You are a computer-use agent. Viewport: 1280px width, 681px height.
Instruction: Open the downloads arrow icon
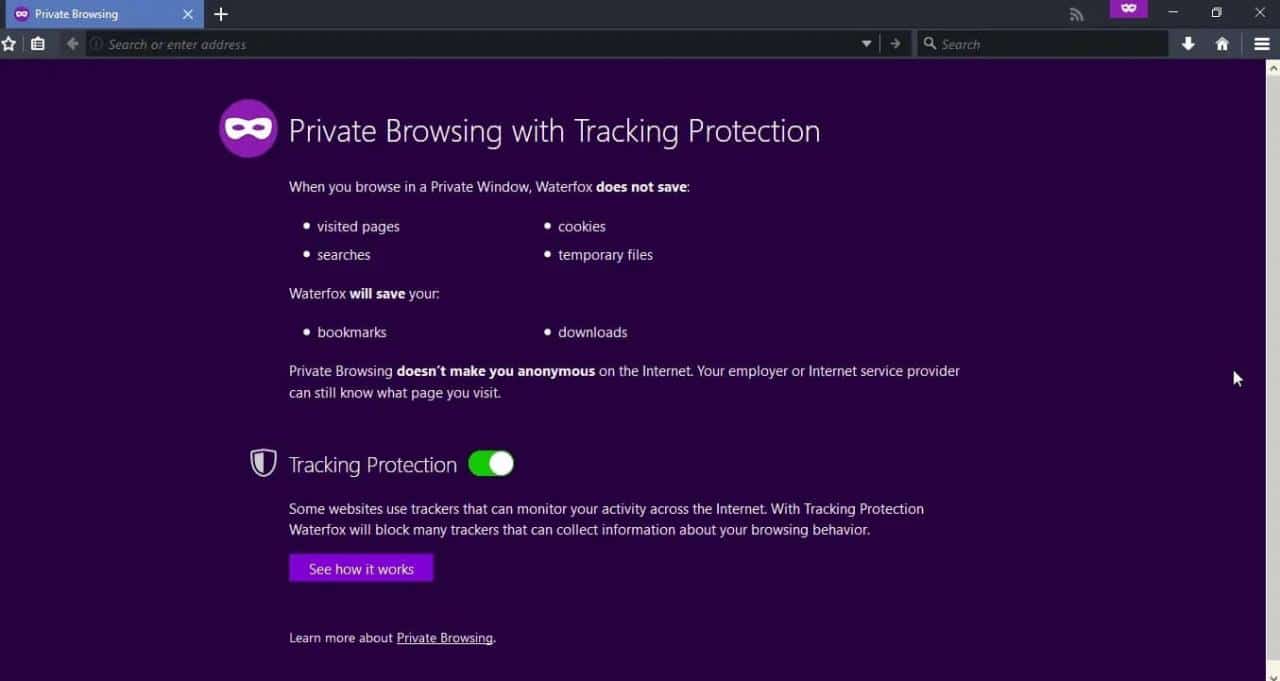coord(1188,44)
